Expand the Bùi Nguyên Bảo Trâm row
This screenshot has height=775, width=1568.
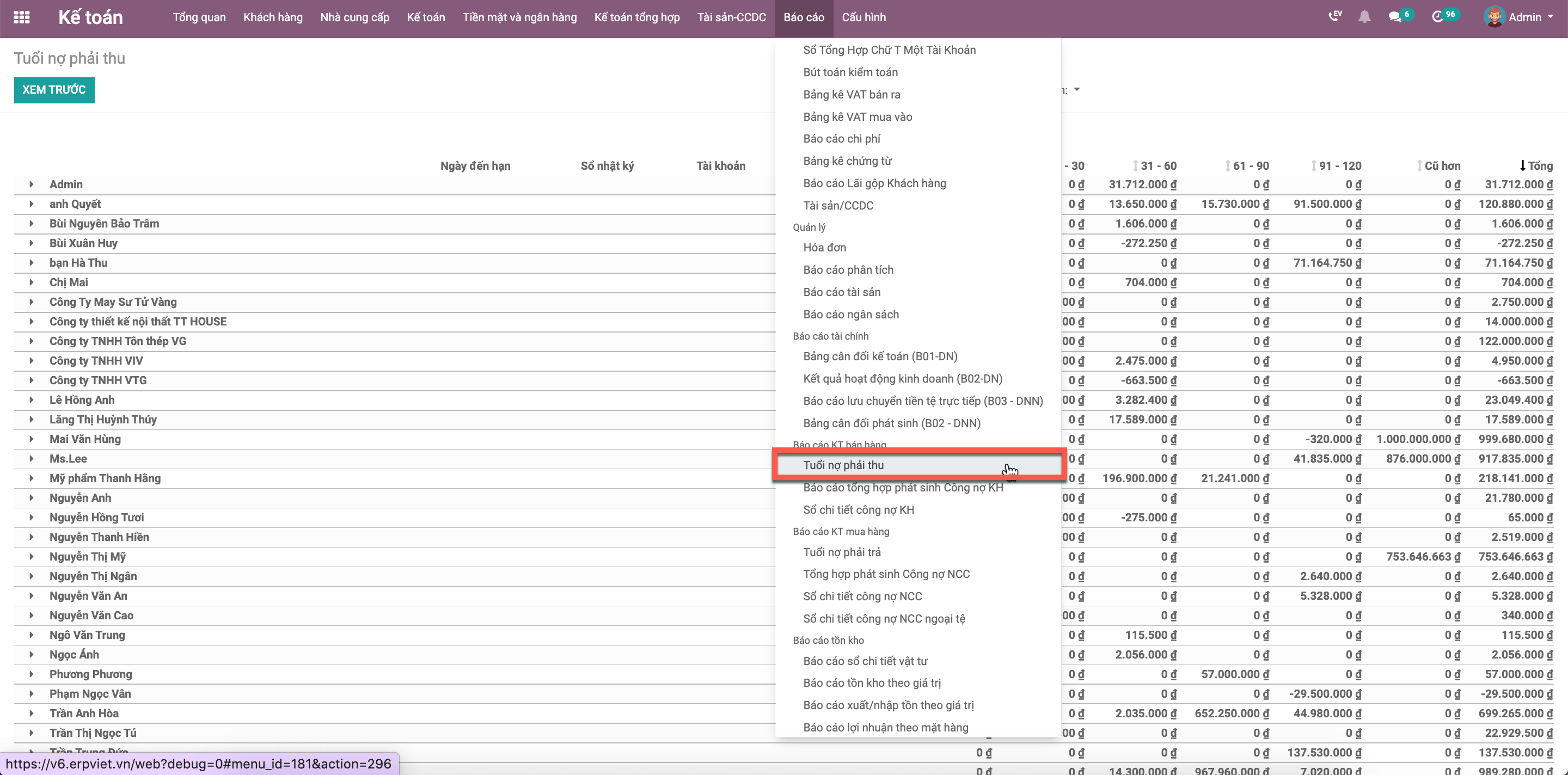[x=32, y=223]
